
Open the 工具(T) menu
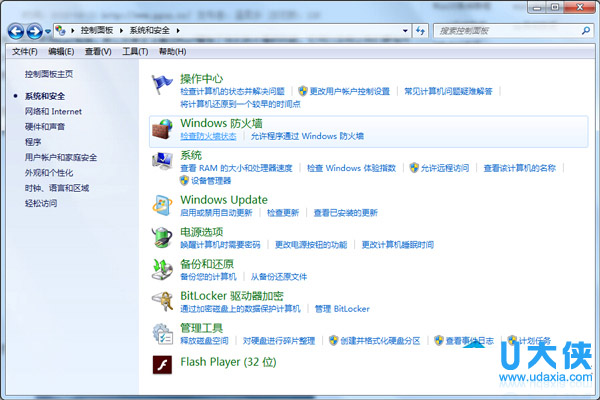tap(135, 51)
